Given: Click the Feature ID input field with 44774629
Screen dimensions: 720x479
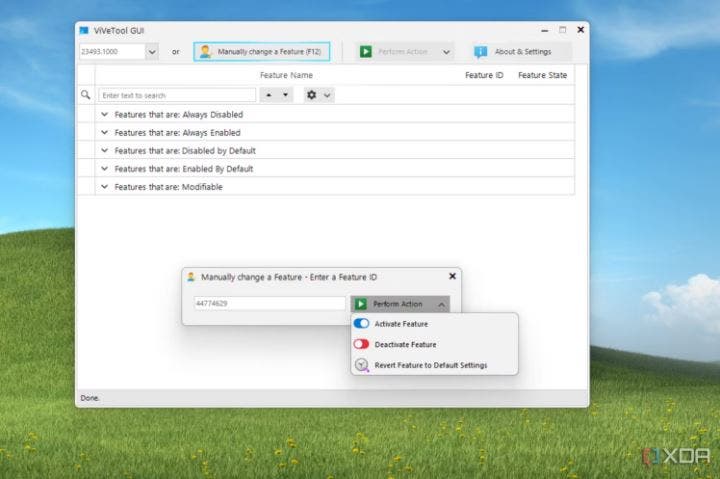Looking at the screenshot, I should click(270, 303).
